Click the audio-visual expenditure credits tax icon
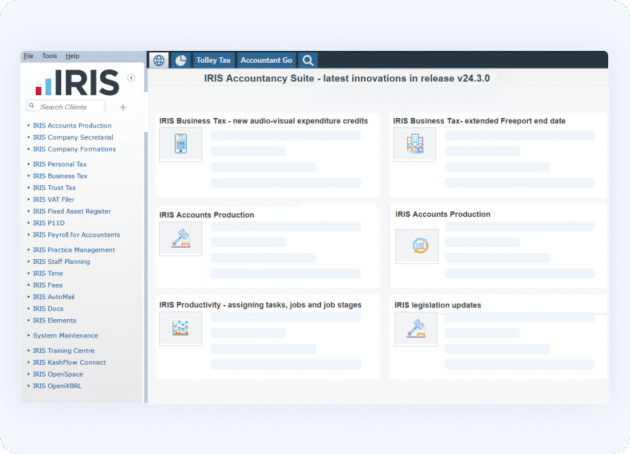 (x=181, y=144)
